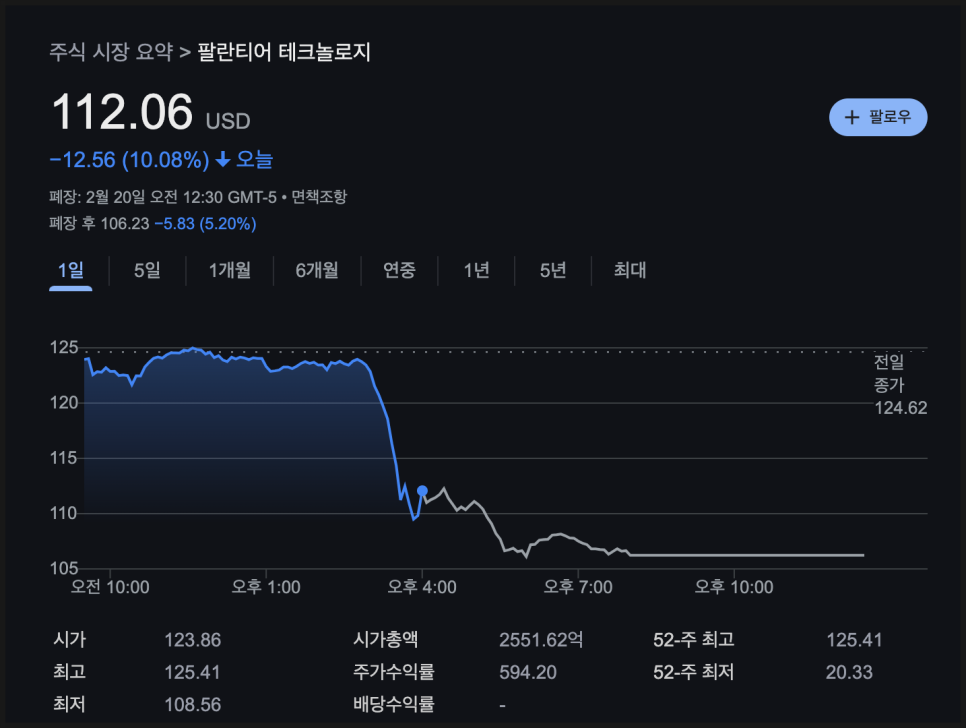Screen dimensions: 966x728
Task: Click the 폐장 후 106.23 after-hours price
Action: point(99,224)
